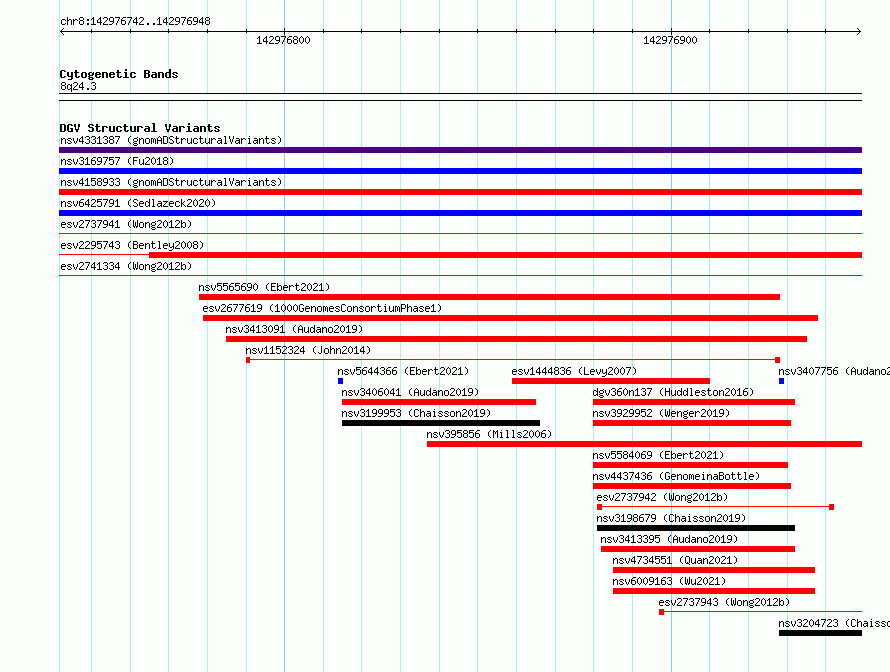Viewport: 890px width, 672px height.
Task: Select esv2677619 (1000GenomesConsortiumPhase1) label
Action: (322, 308)
